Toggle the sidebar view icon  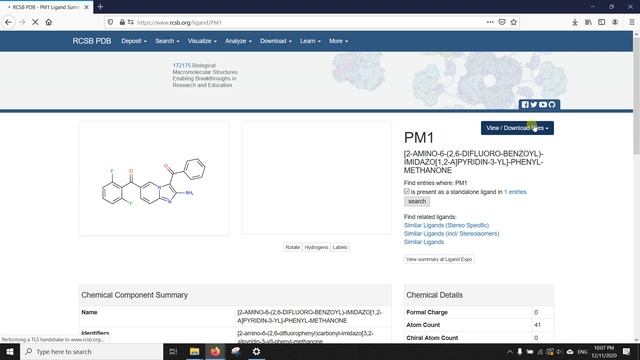click(x=602, y=22)
